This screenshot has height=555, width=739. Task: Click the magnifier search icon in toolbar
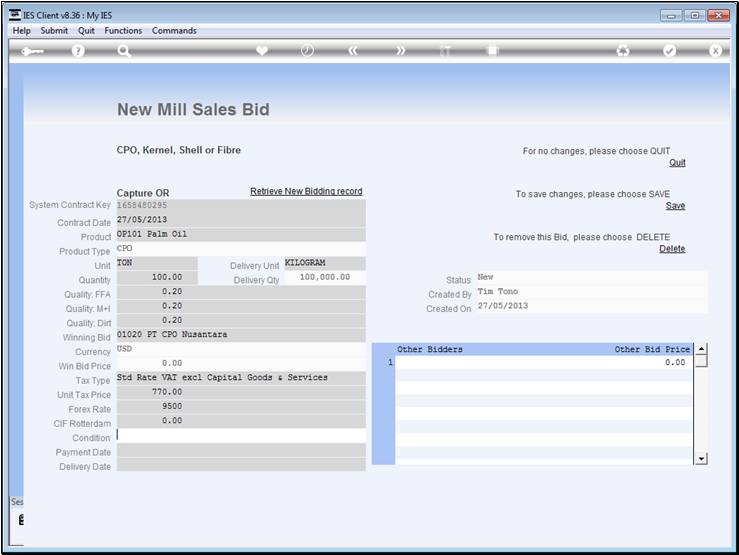pyautogui.click(x=124, y=50)
